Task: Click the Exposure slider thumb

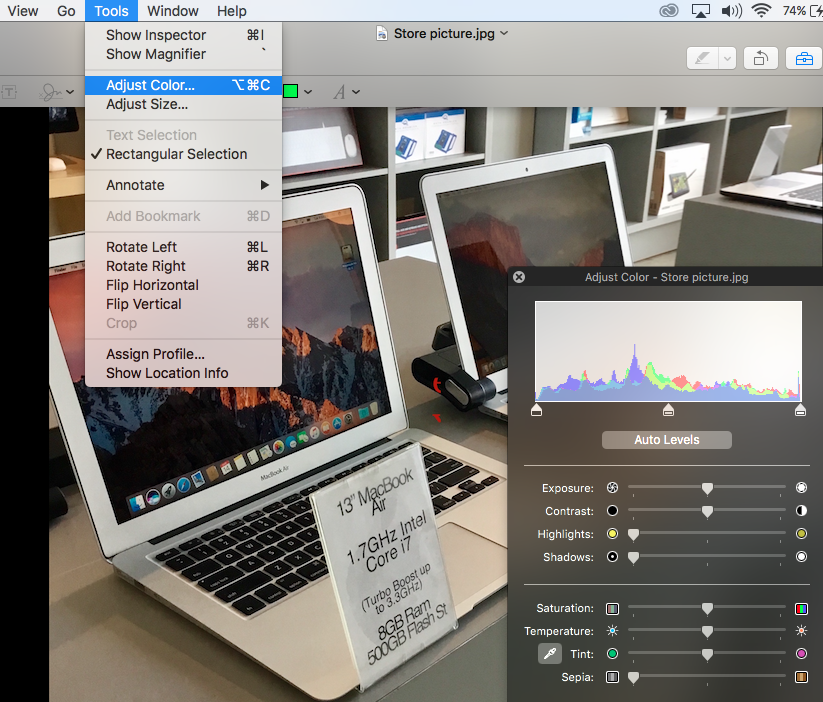Action: point(707,488)
